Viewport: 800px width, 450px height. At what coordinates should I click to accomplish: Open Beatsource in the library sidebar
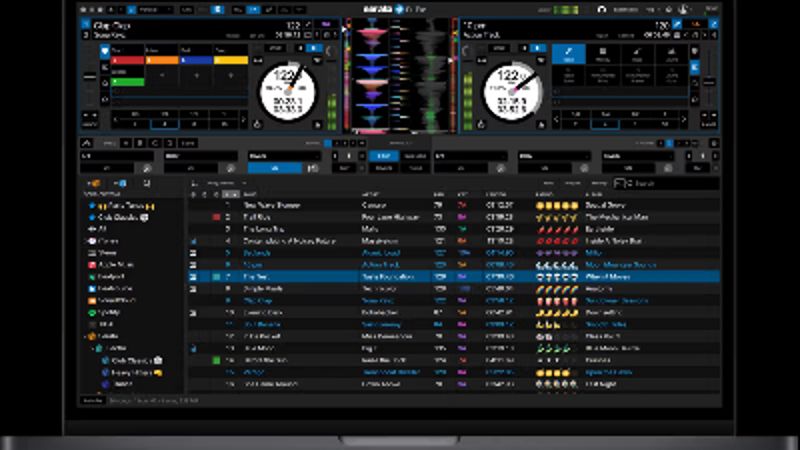click(x=110, y=288)
